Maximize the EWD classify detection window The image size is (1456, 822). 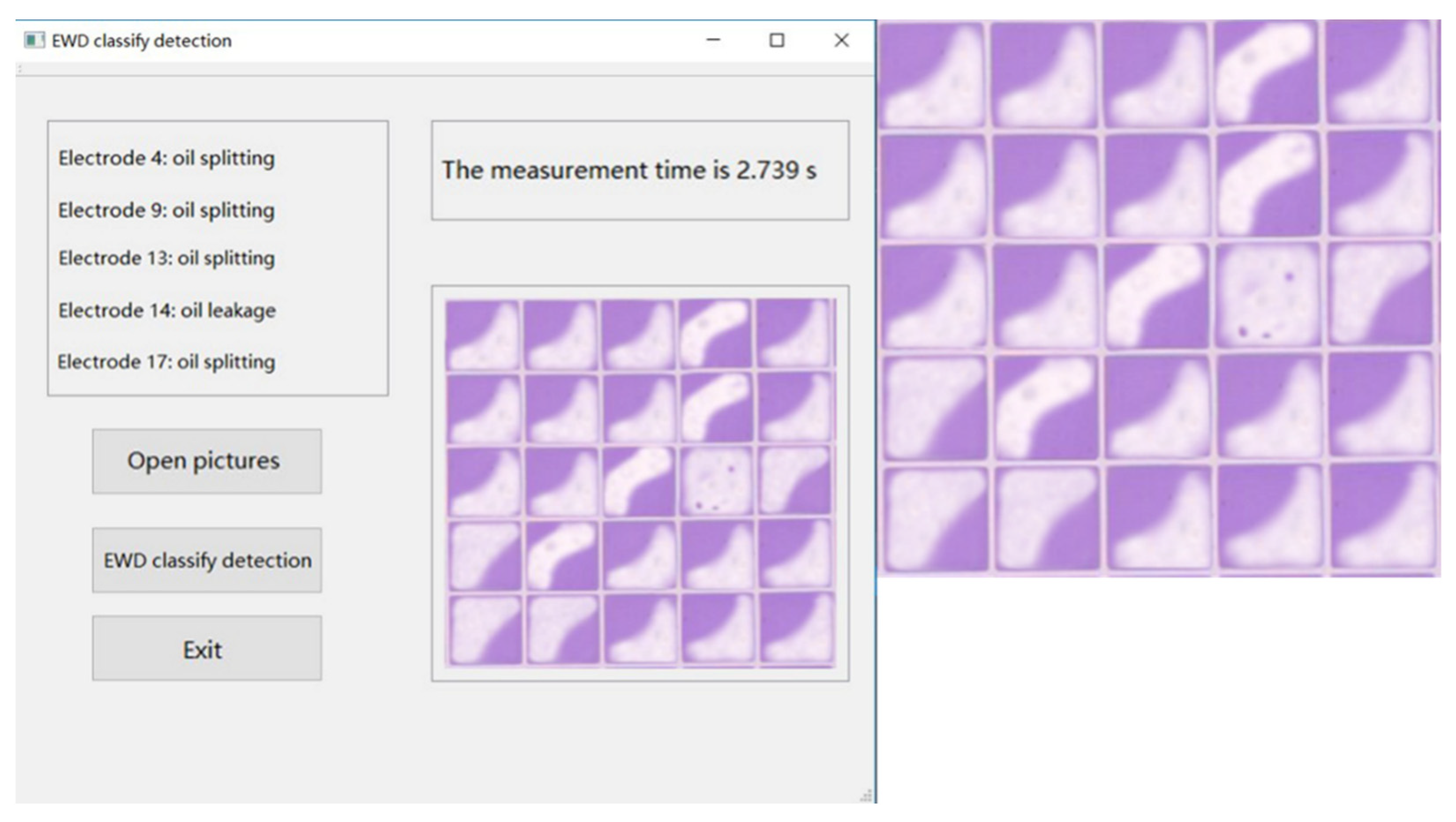(x=777, y=40)
